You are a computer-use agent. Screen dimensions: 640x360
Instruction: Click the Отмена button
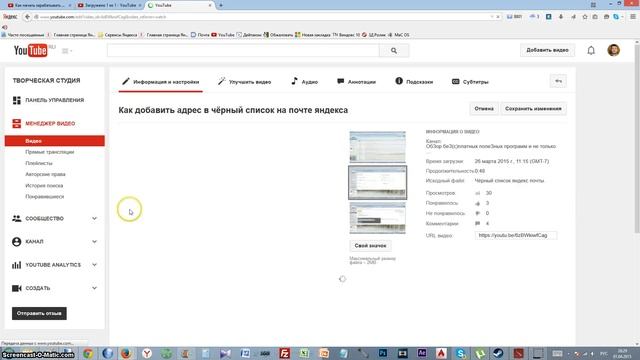[x=484, y=109]
